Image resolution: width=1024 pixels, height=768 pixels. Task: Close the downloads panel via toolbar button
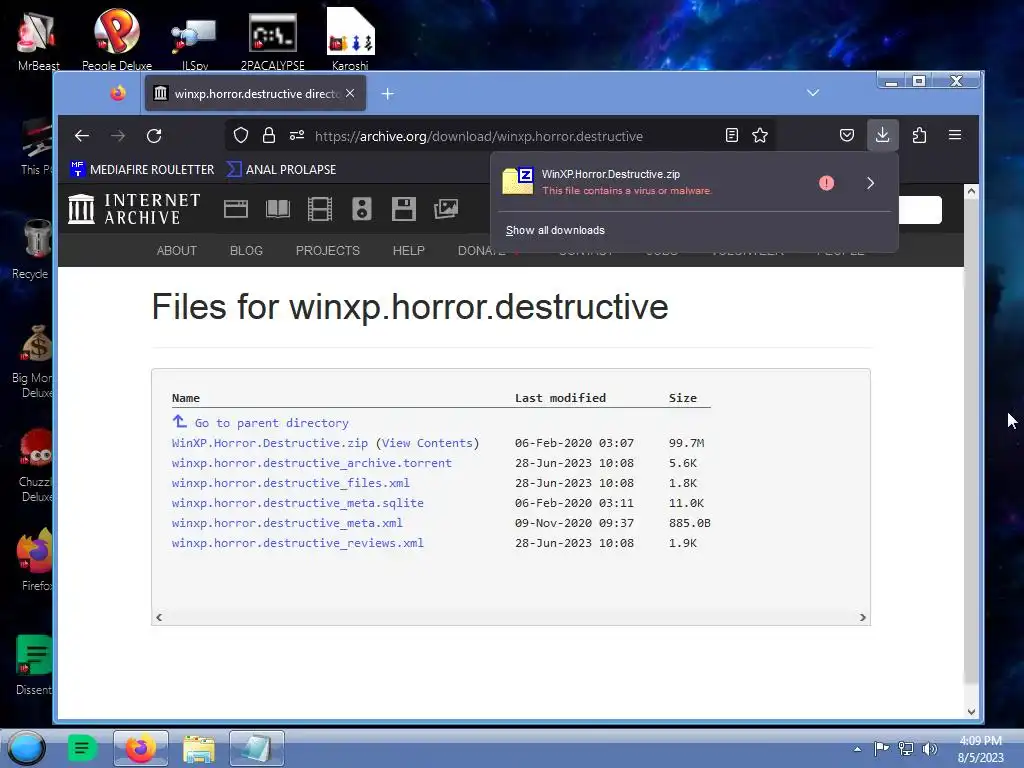(882, 135)
